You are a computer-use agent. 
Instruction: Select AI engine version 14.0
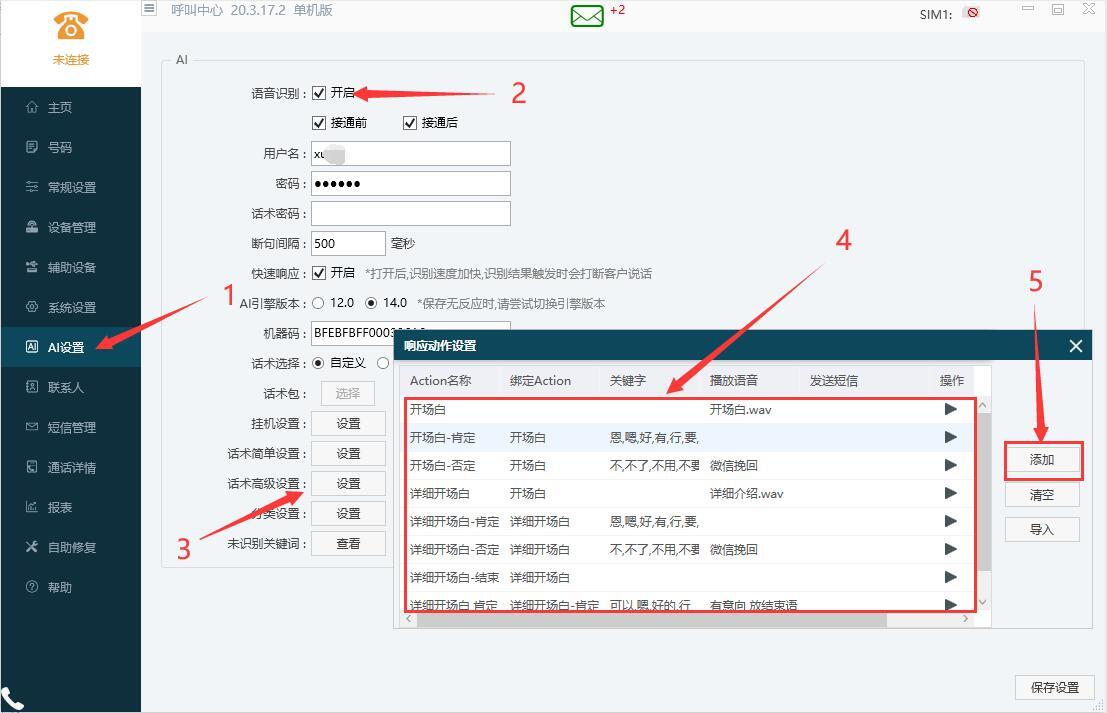(x=371, y=303)
